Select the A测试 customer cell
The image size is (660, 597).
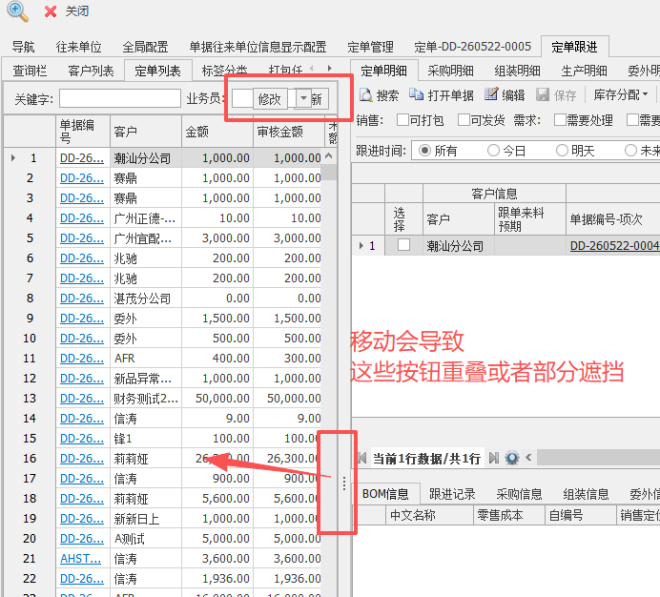[x=146, y=538]
